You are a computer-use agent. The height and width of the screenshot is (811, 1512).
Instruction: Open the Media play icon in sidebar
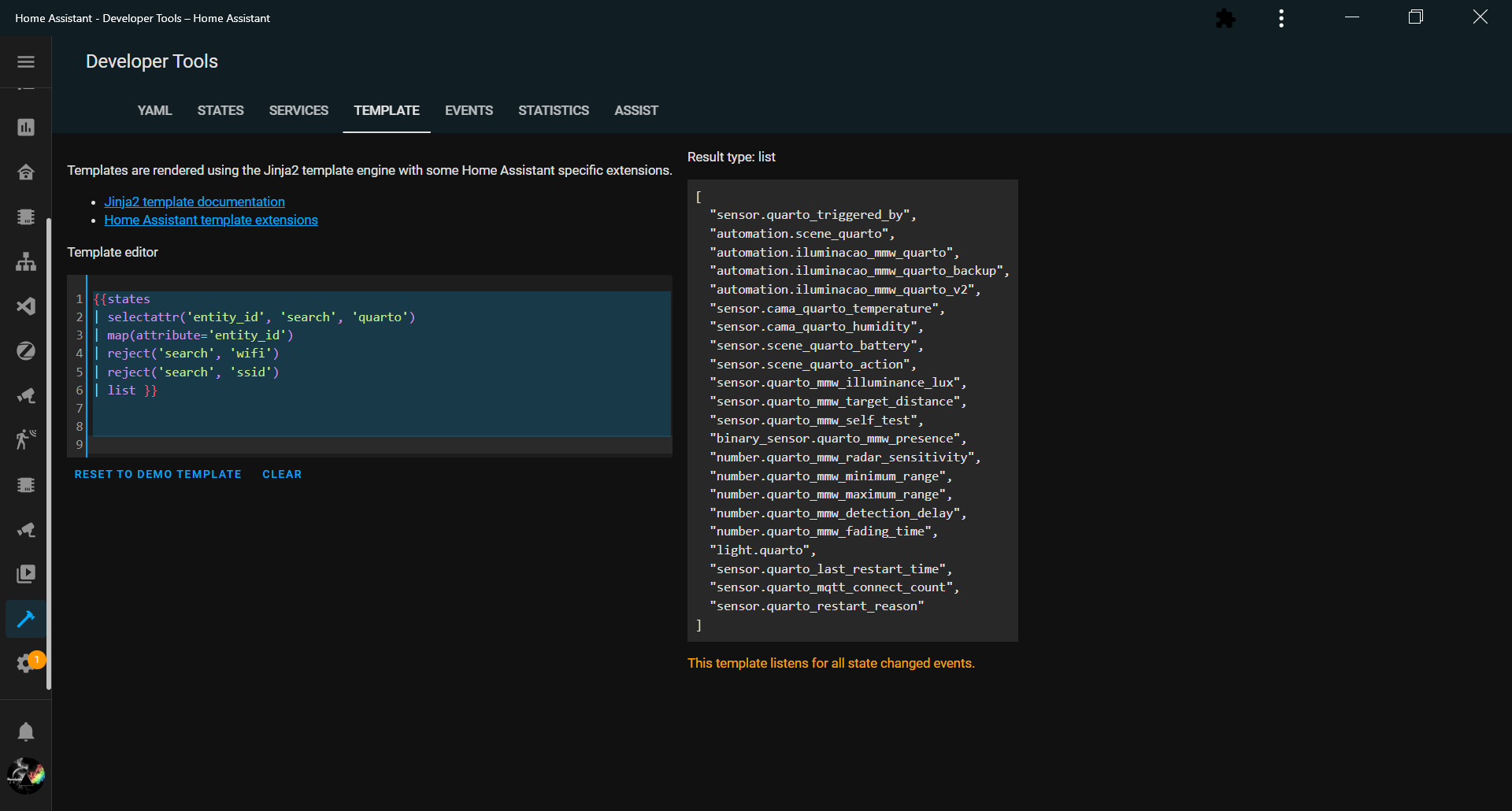(x=26, y=574)
